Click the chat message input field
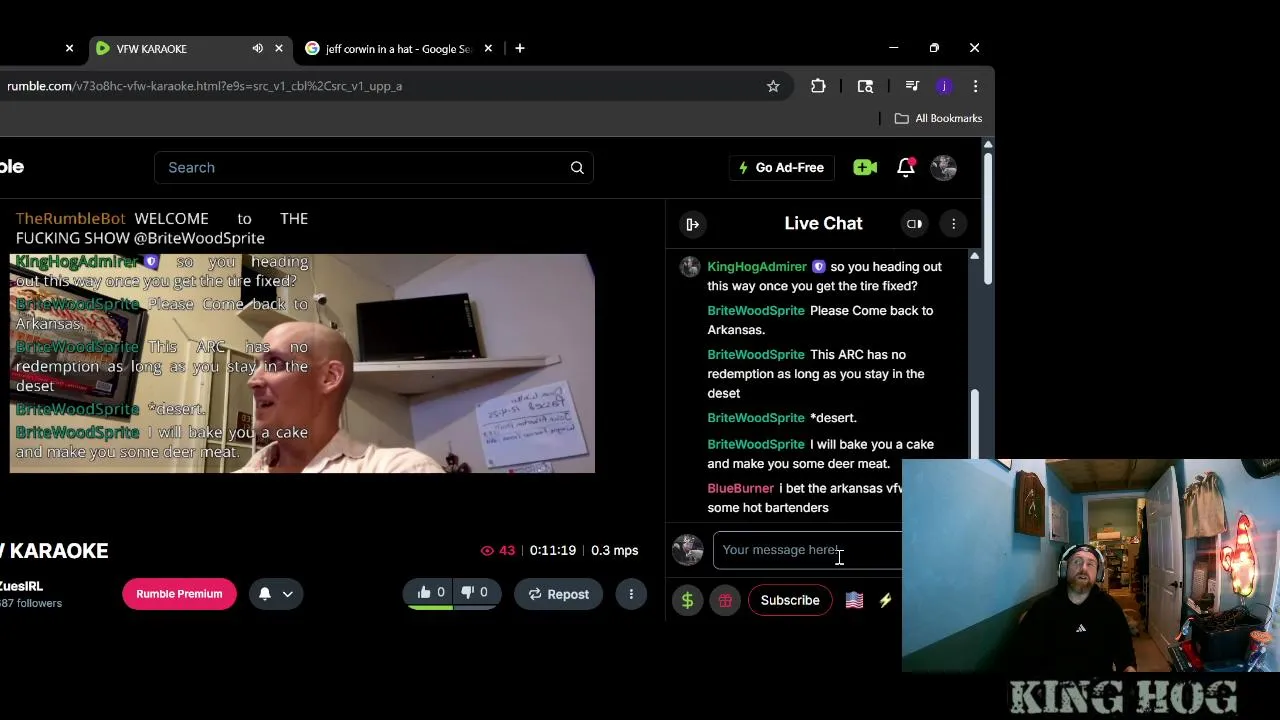Image resolution: width=1280 pixels, height=720 pixels. 808,550
